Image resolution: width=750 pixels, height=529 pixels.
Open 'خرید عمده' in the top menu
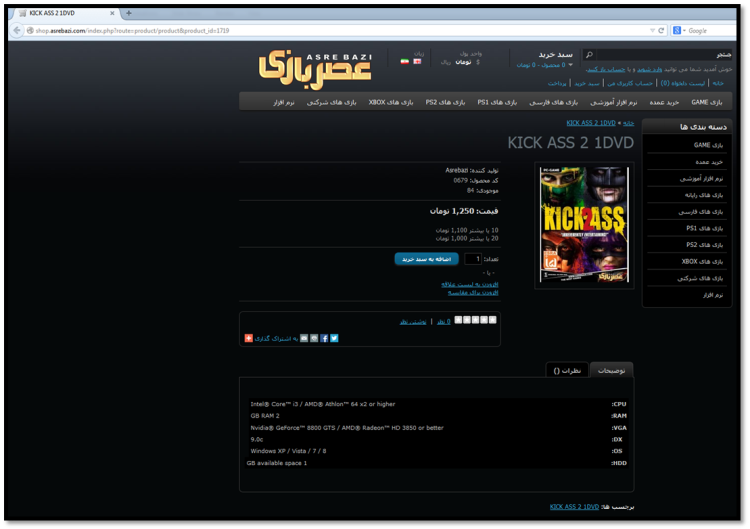tap(664, 102)
